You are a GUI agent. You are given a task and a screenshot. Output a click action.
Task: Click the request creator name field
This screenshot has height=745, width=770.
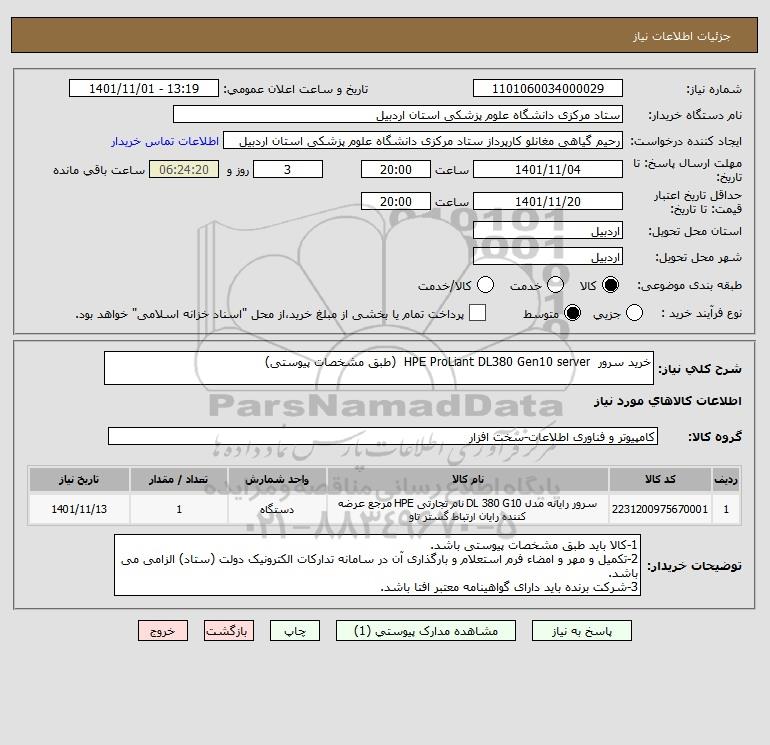[x=423, y=141]
